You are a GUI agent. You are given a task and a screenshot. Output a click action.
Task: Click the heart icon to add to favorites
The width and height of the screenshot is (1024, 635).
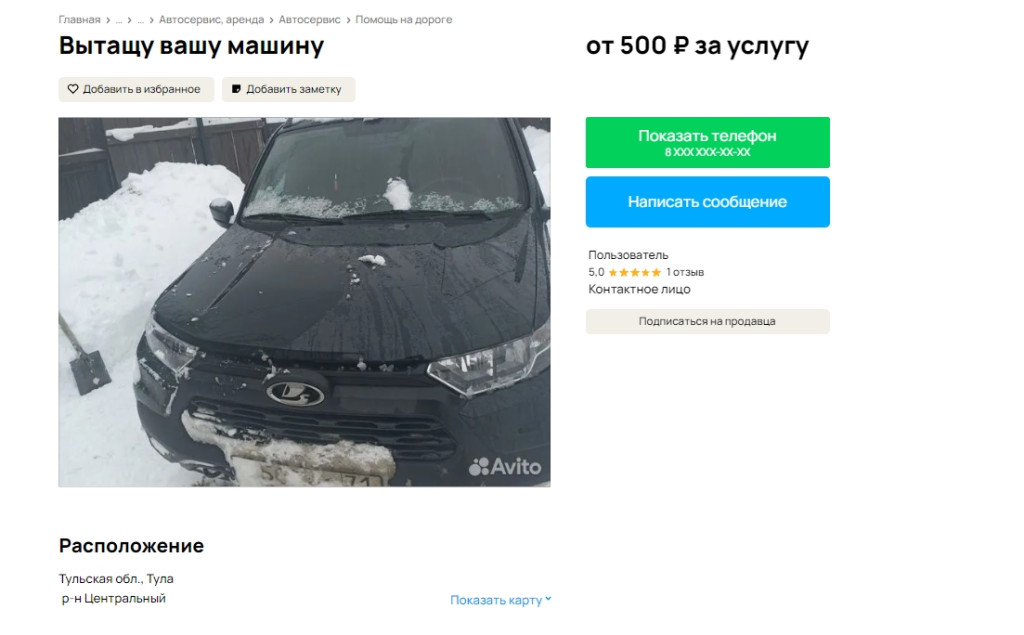pos(73,89)
